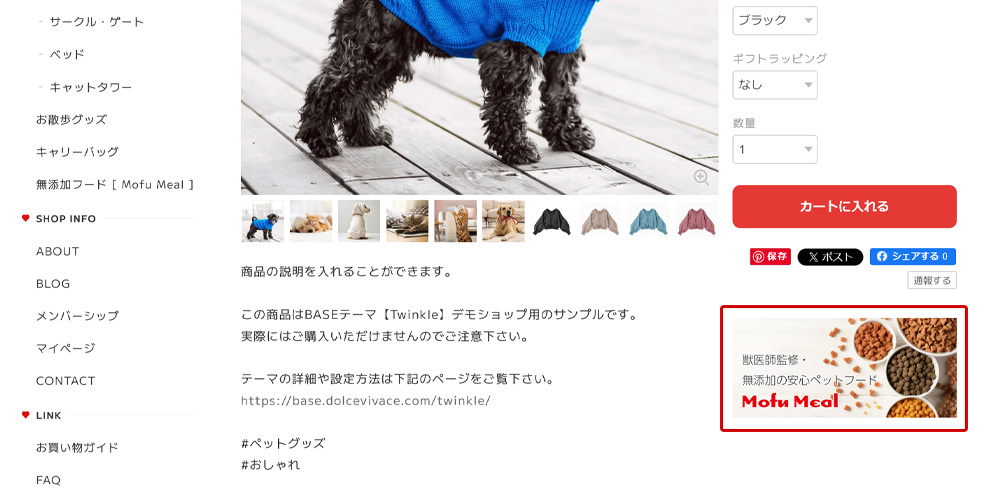Open the お買い物ガイド link

pyautogui.click(x=77, y=448)
